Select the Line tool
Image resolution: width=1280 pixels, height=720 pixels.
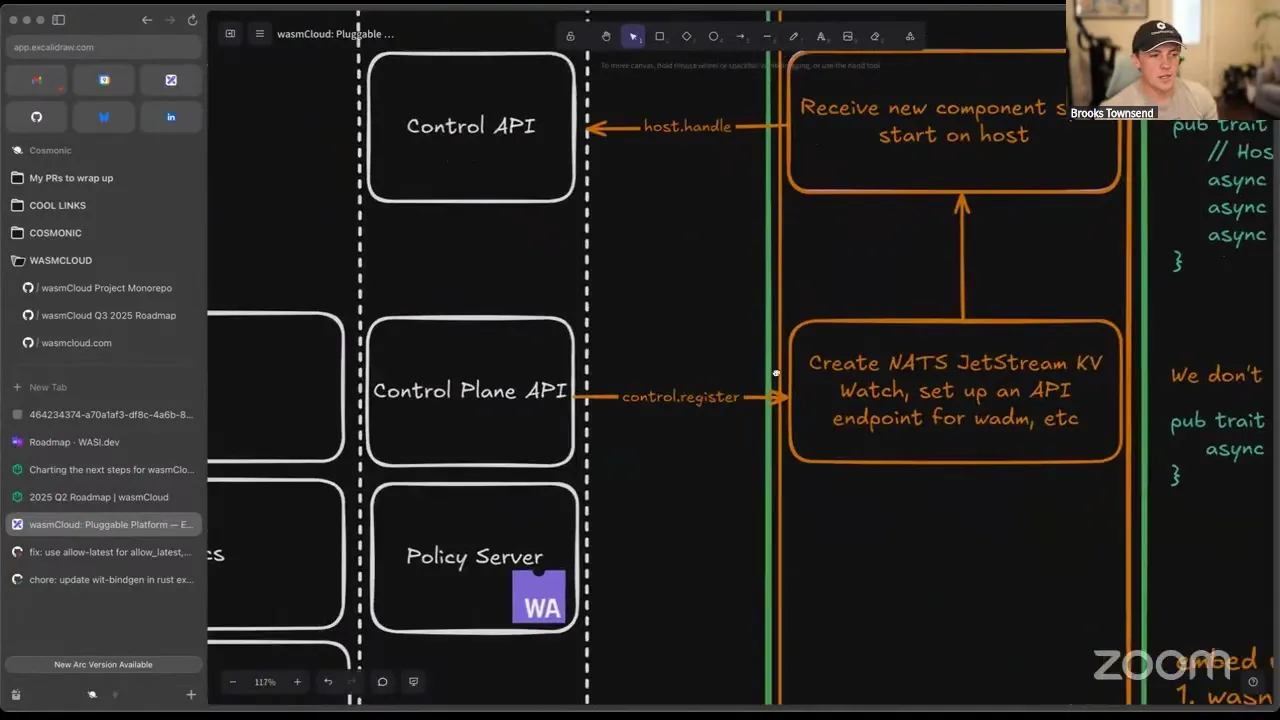pos(767,36)
